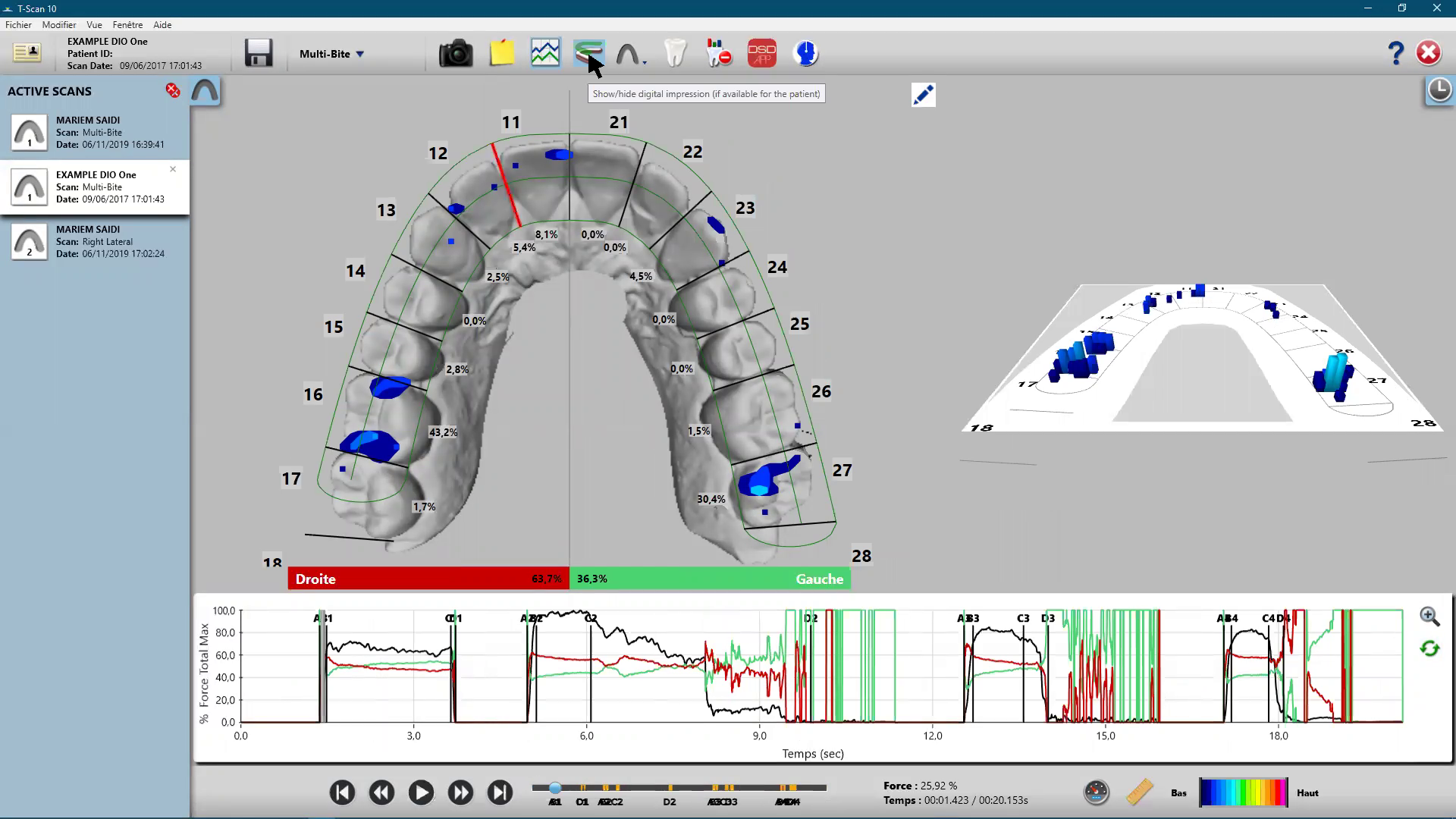Toggle the force graph chart icon
Viewport: 1456px width, 819px height.
click(545, 53)
